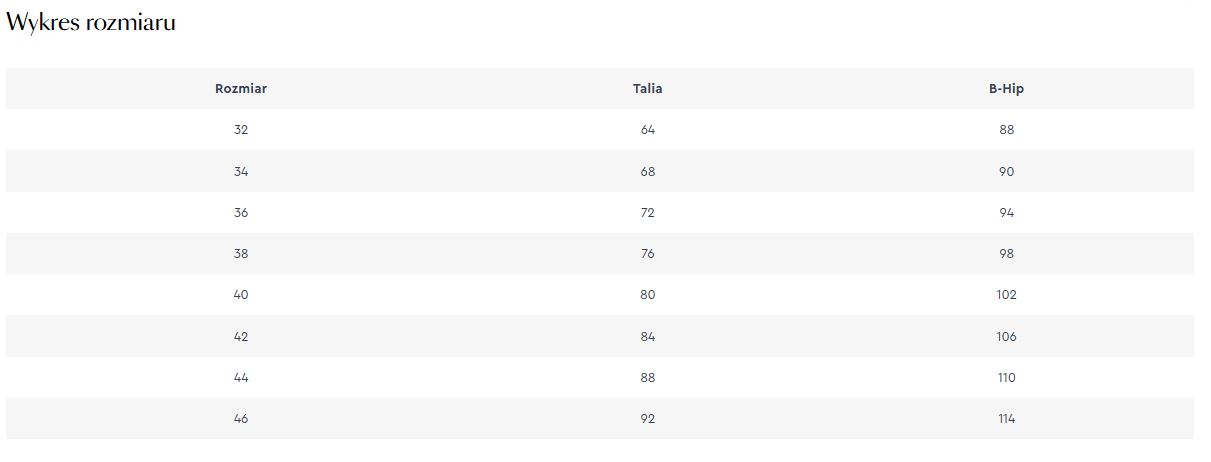Click B-Hip value 88 in the size 32 row
Image resolution: width=1211 pixels, height=462 pixels.
[1006, 130]
